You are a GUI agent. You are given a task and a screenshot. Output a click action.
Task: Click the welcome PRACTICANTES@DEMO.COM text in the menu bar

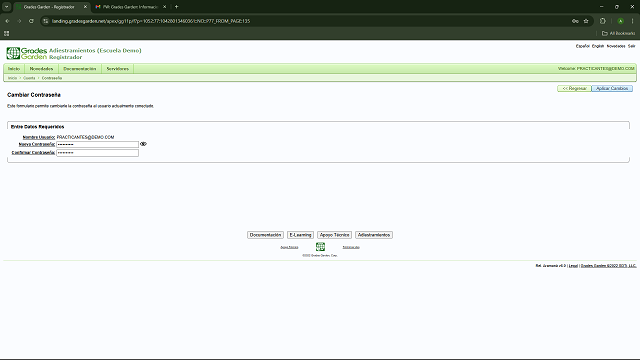pos(596,69)
